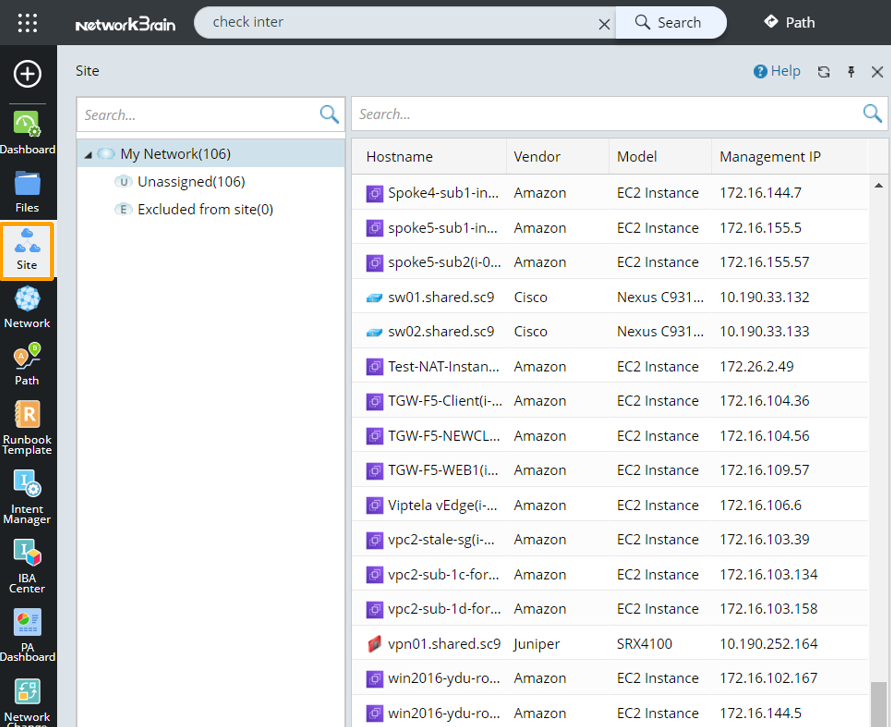Refresh the Site panel
Viewport: 891px width, 727px height.
coord(824,72)
